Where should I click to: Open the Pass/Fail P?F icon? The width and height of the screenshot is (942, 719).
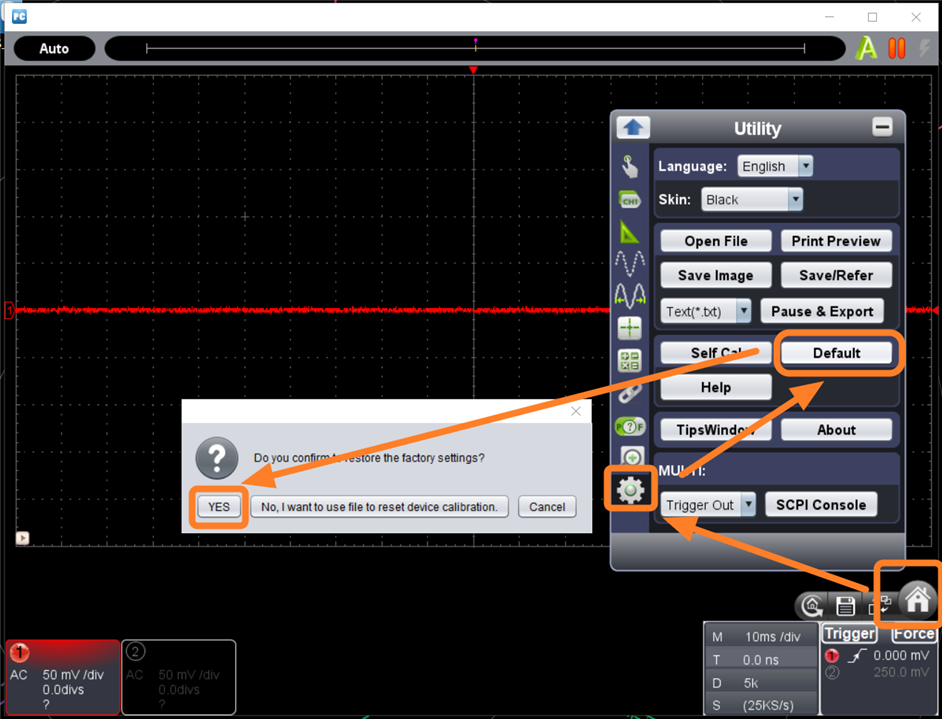[x=630, y=426]
